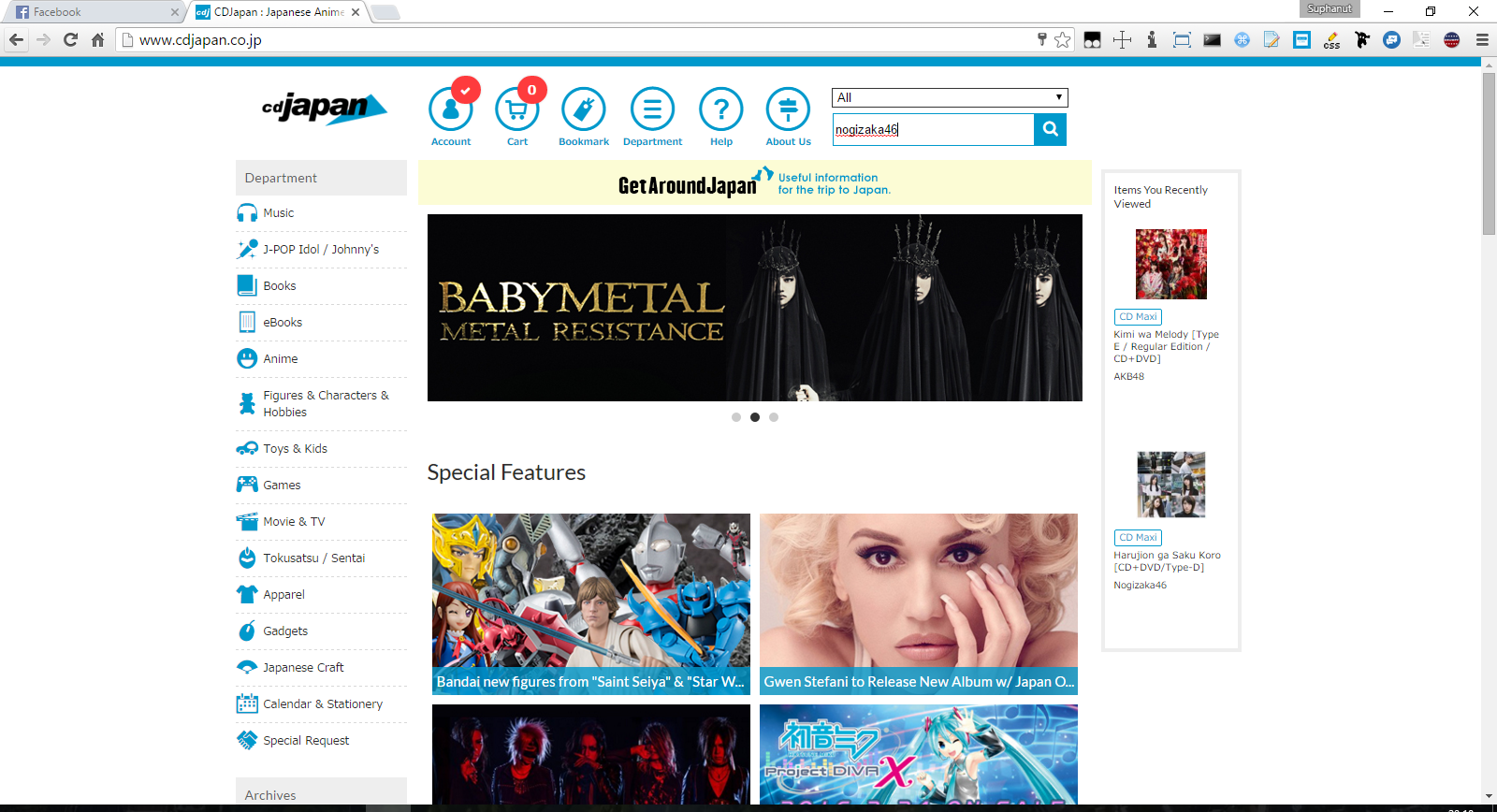The height and width of the screenshot is (812, 1497).
Task: Click the Movie & TV clapperboard icon
Action: (x=247, y=521)
